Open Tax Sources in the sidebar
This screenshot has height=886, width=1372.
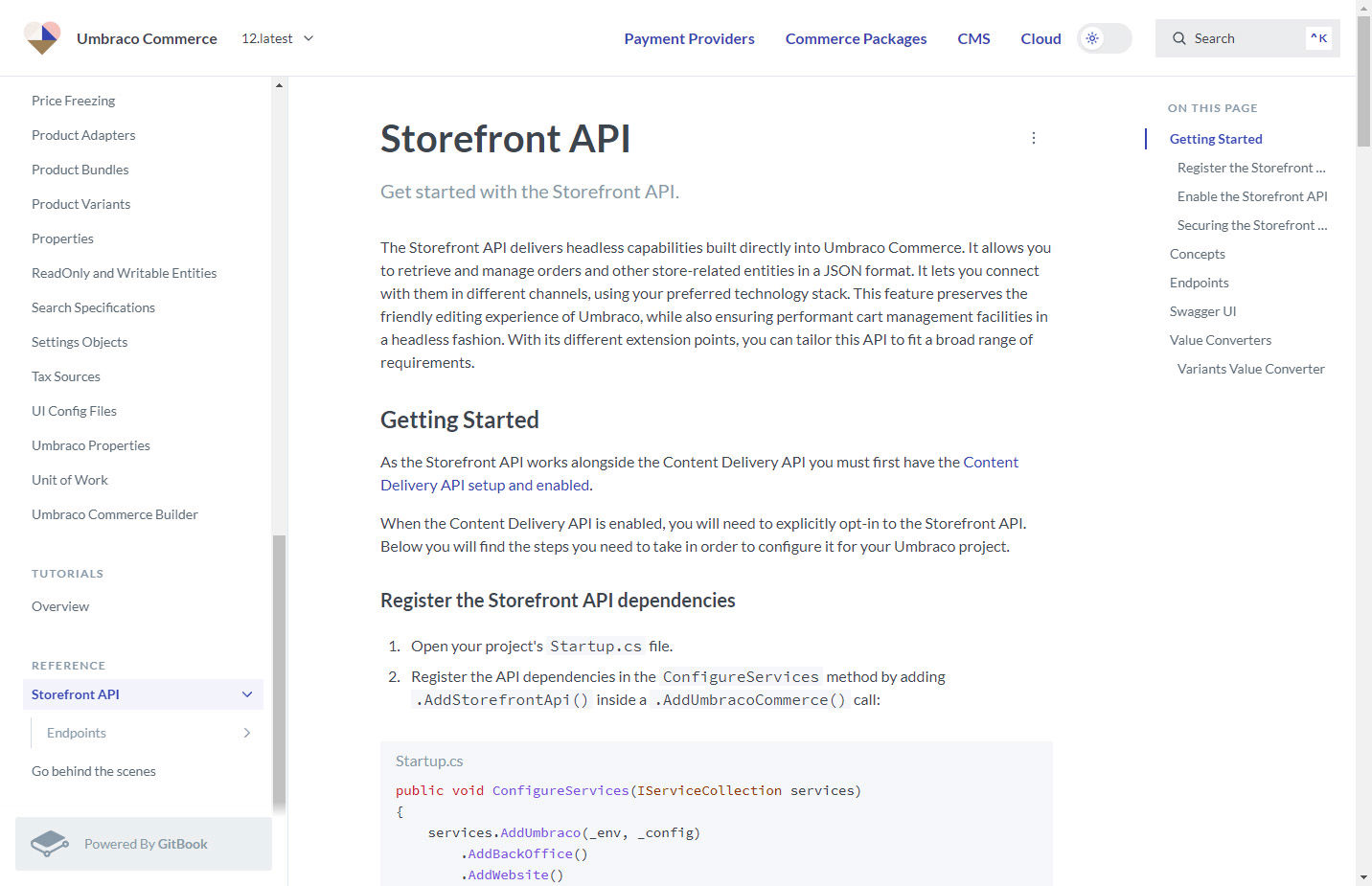(x=66, y=376)
